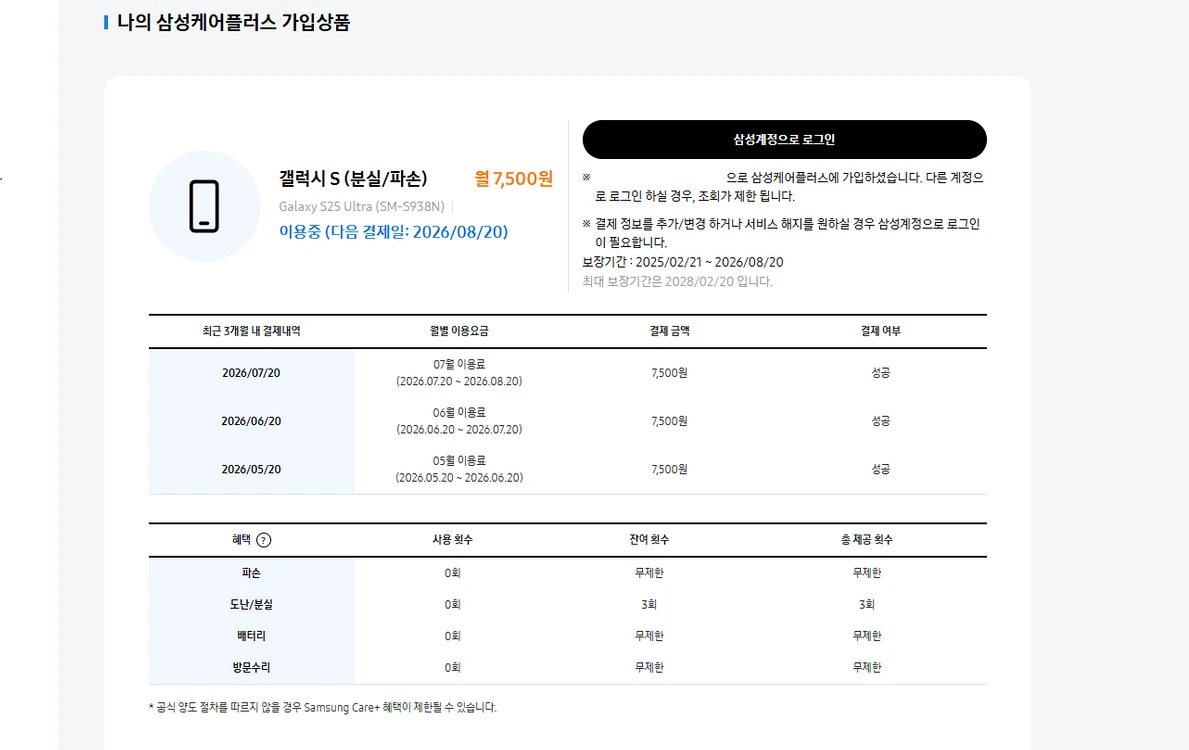Click the 05월 이용료 cell
This screenshot has height=750, width=1189.
(460, 469)
